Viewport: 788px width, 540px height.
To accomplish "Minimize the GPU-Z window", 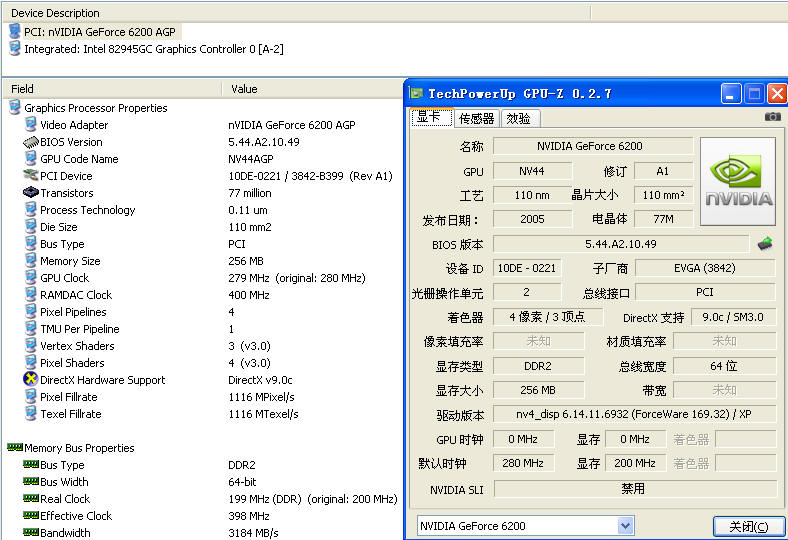I will click(x=731, y=93).
